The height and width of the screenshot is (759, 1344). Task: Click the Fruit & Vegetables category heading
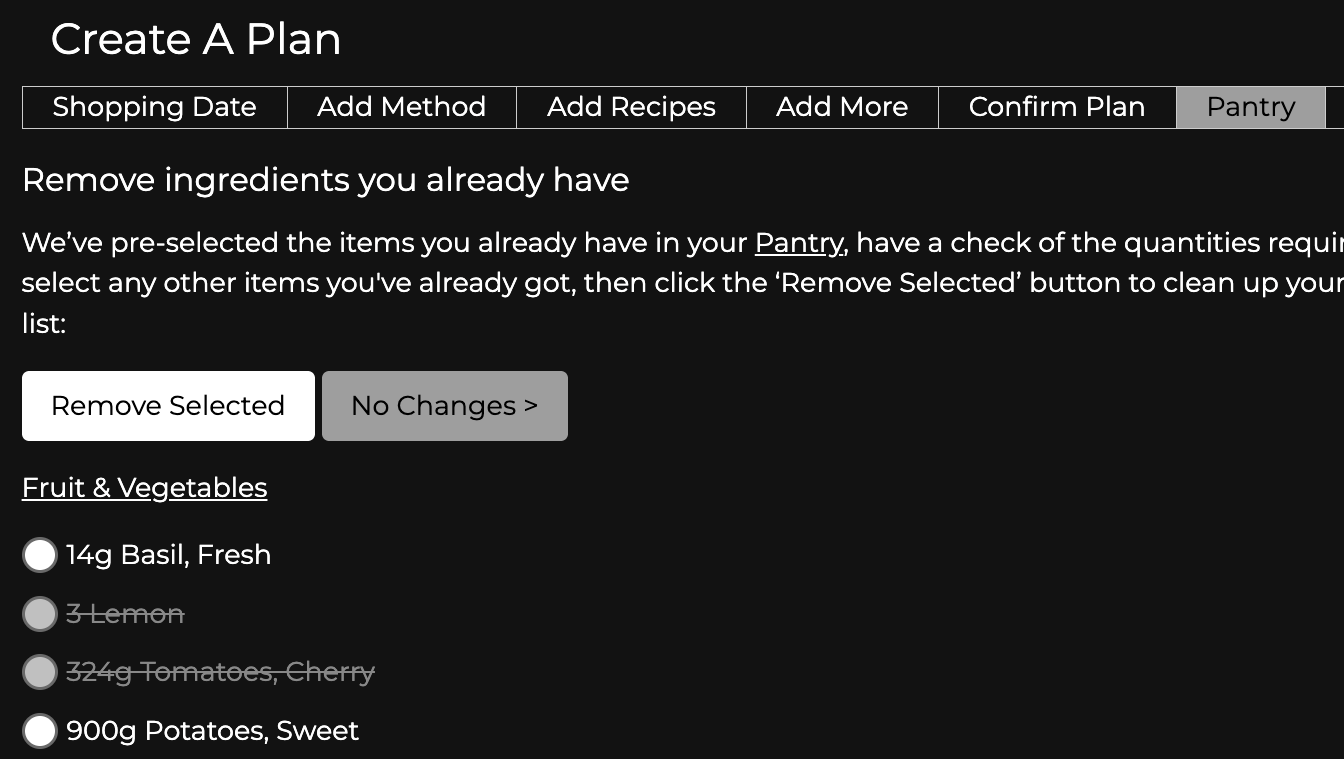pyautogui.click(x=144, y=488)
